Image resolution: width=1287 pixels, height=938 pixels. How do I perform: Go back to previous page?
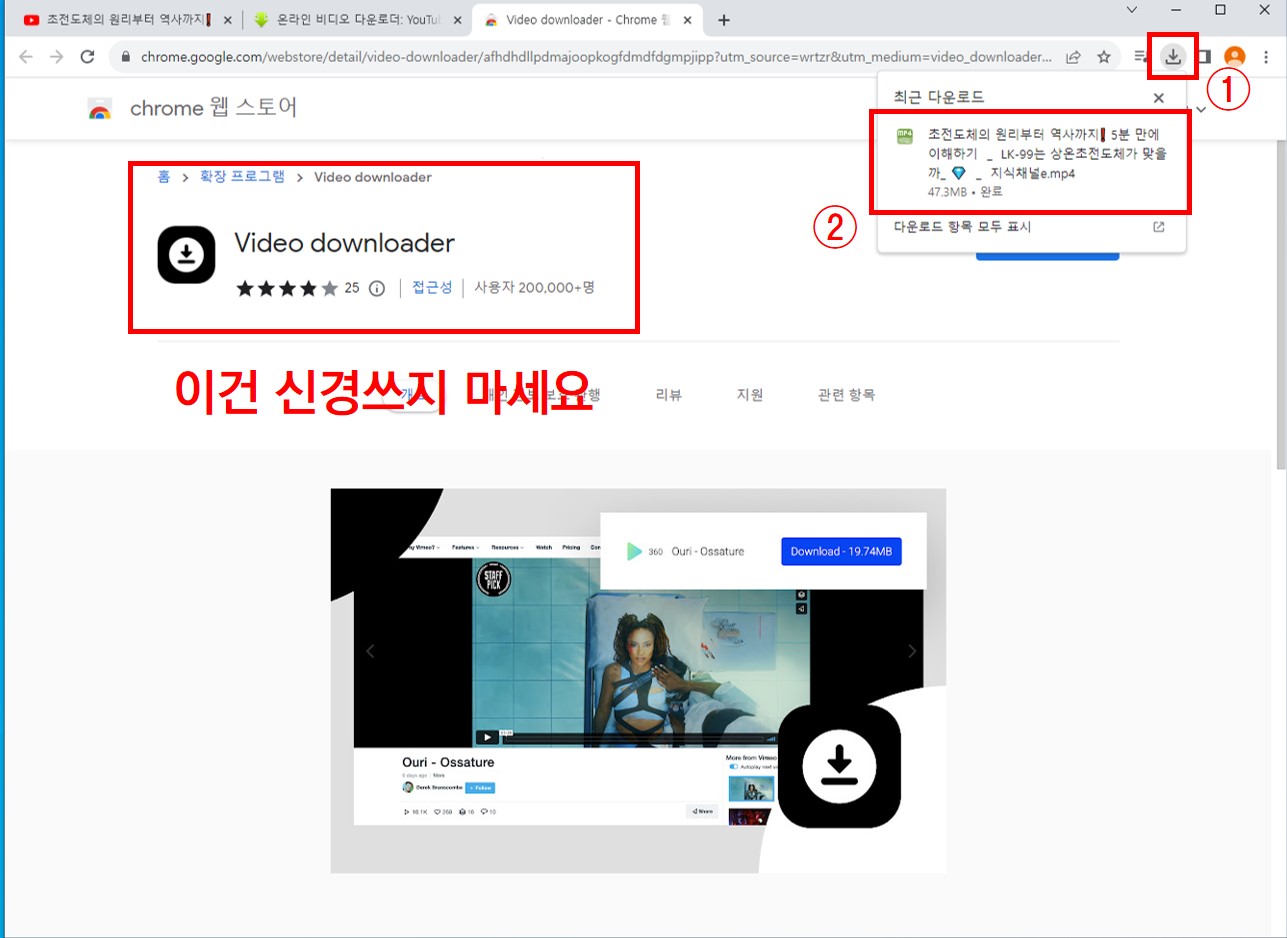26,57
